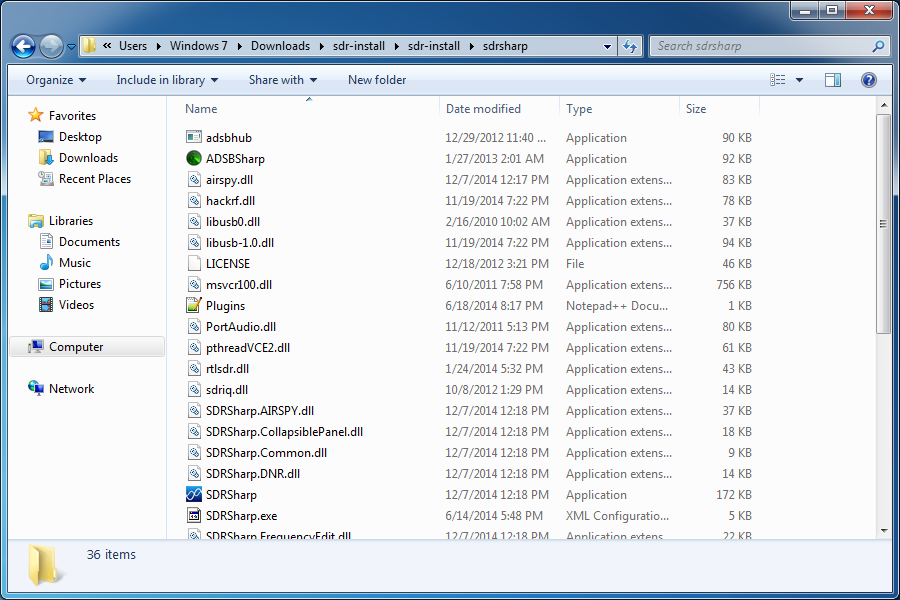Select file SDRSharp.AIRSPY.dll
The image size is (900, 600).
point(259,411)
